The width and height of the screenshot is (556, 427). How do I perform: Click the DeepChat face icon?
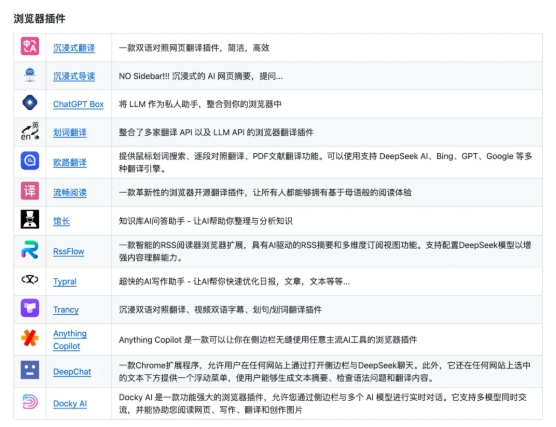point(30,370)
